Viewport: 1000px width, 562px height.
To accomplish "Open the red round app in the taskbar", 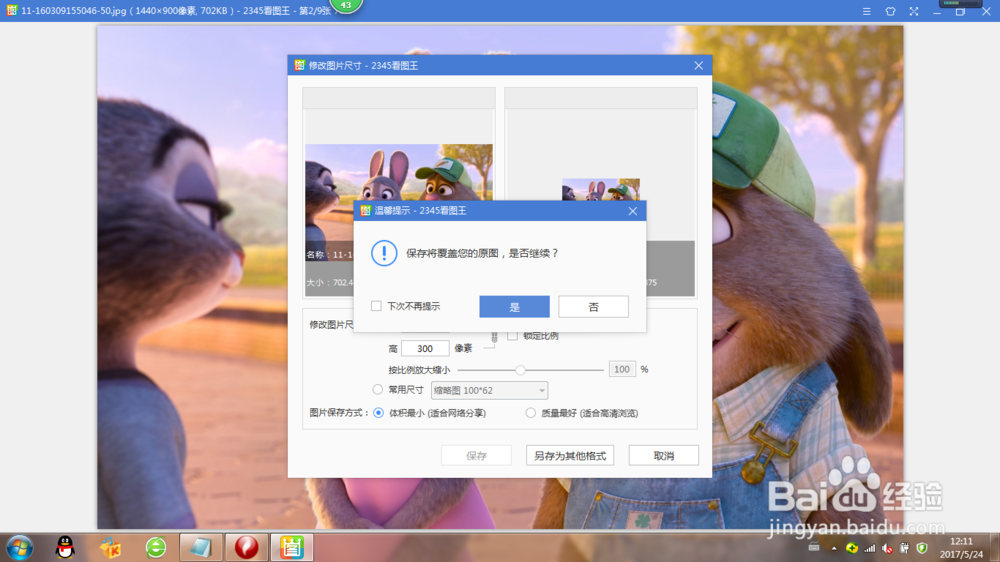I will point(246,547).
